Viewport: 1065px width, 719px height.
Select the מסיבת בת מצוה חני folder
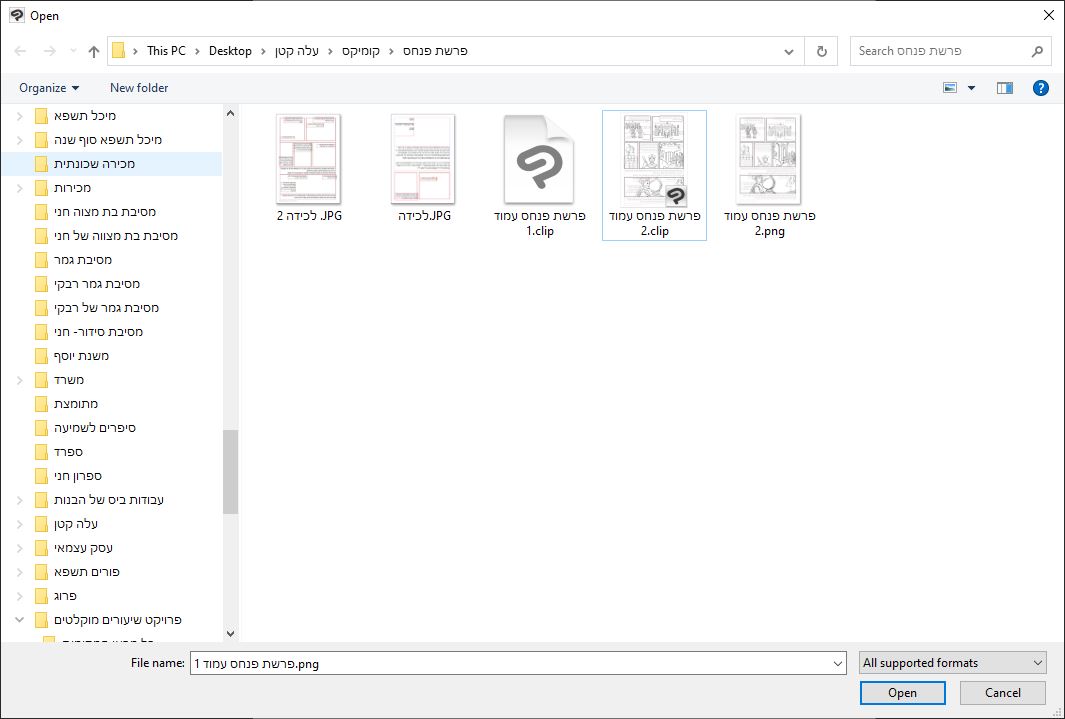pos(105,212)
